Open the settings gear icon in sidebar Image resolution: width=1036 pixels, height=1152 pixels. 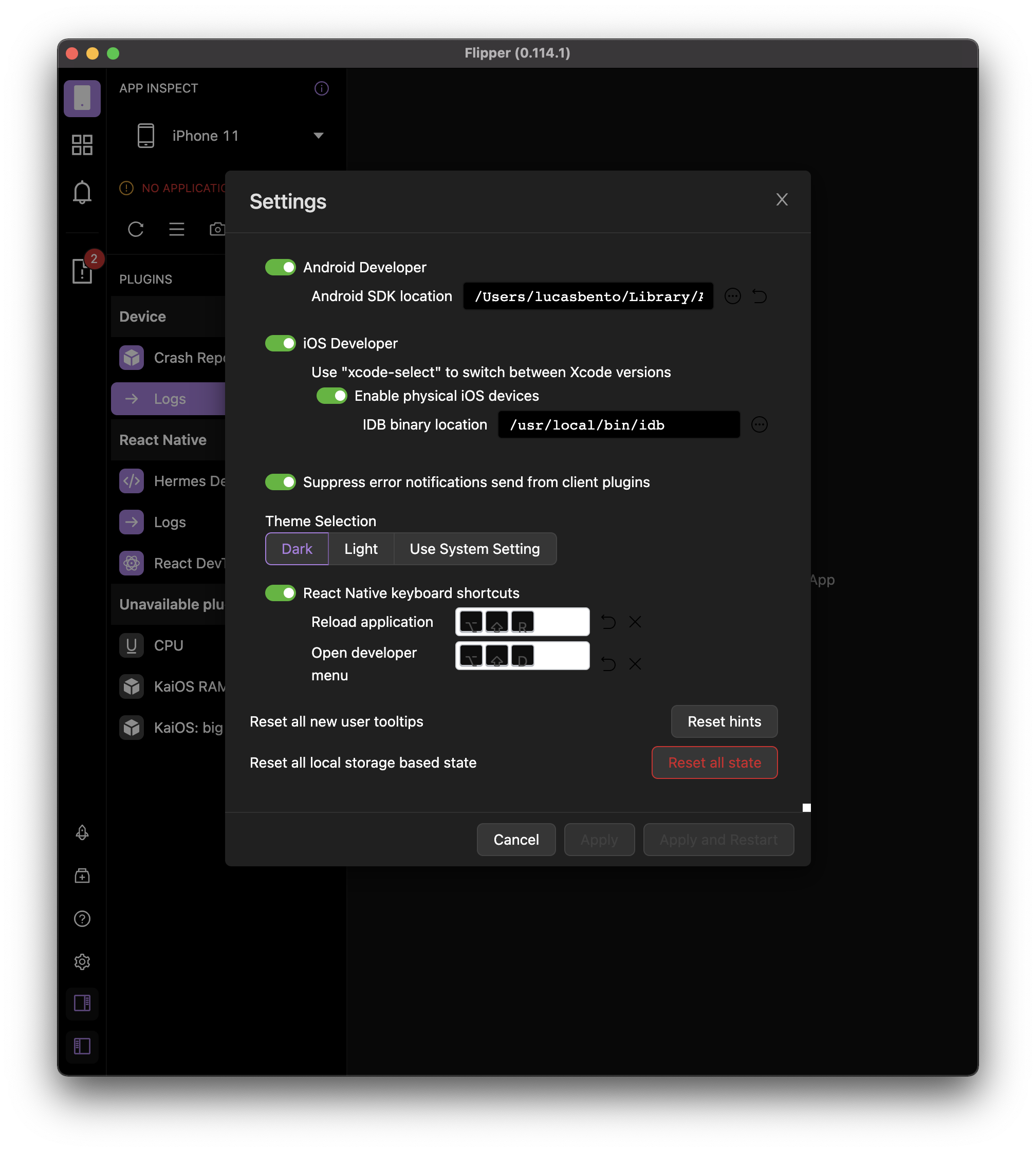coord(82,961)
